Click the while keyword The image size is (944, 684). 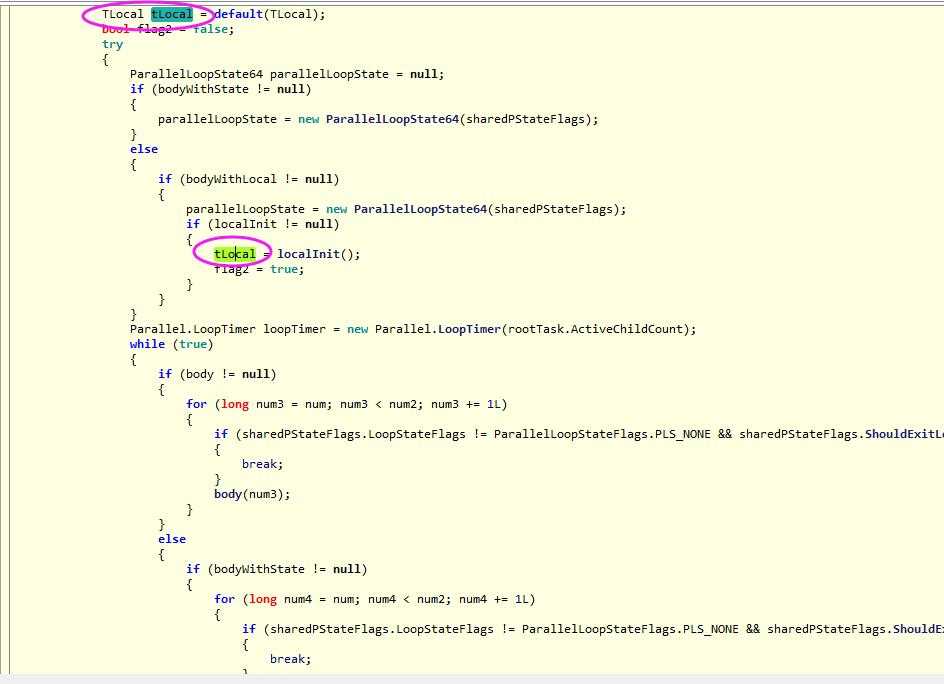[148, 344]
